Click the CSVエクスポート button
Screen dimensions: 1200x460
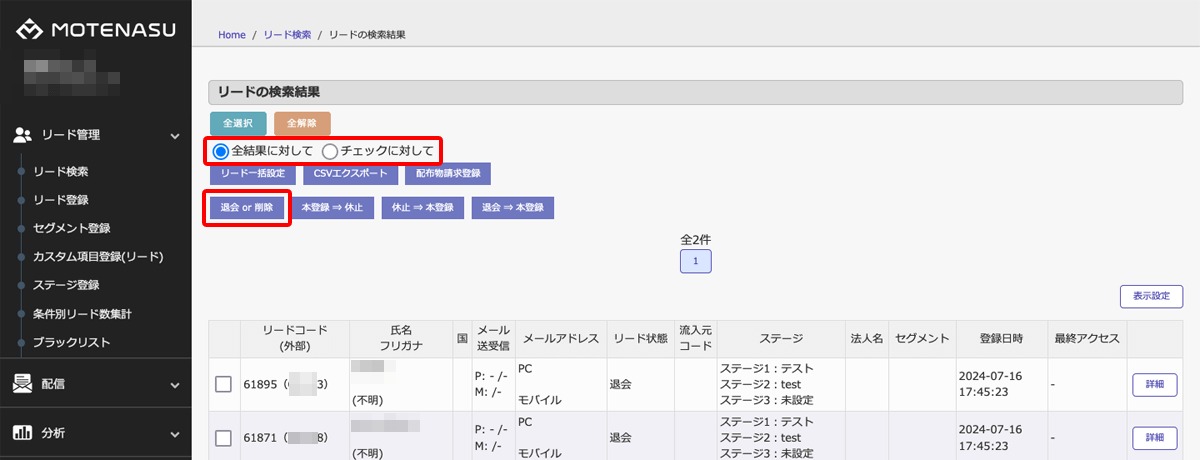click(x=349, y=173)
